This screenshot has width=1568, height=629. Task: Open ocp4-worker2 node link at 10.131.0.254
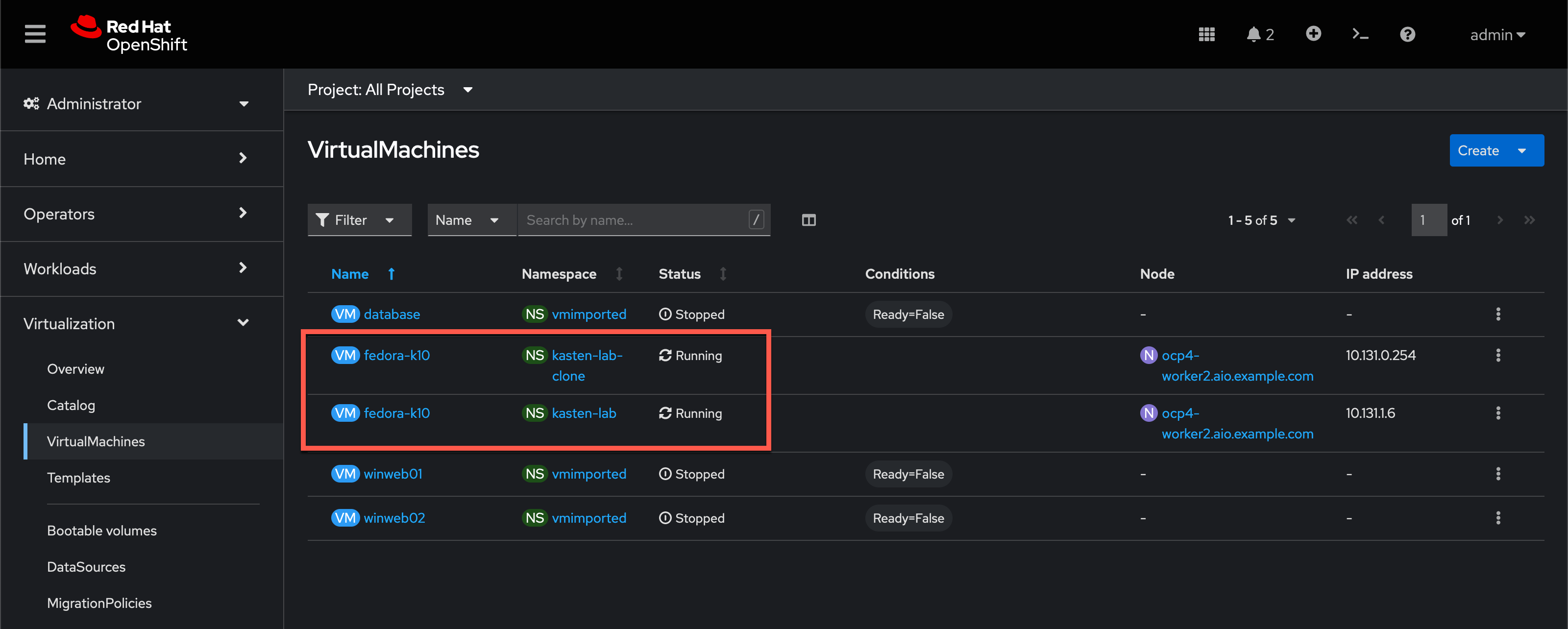click(x=1237, y=365)
